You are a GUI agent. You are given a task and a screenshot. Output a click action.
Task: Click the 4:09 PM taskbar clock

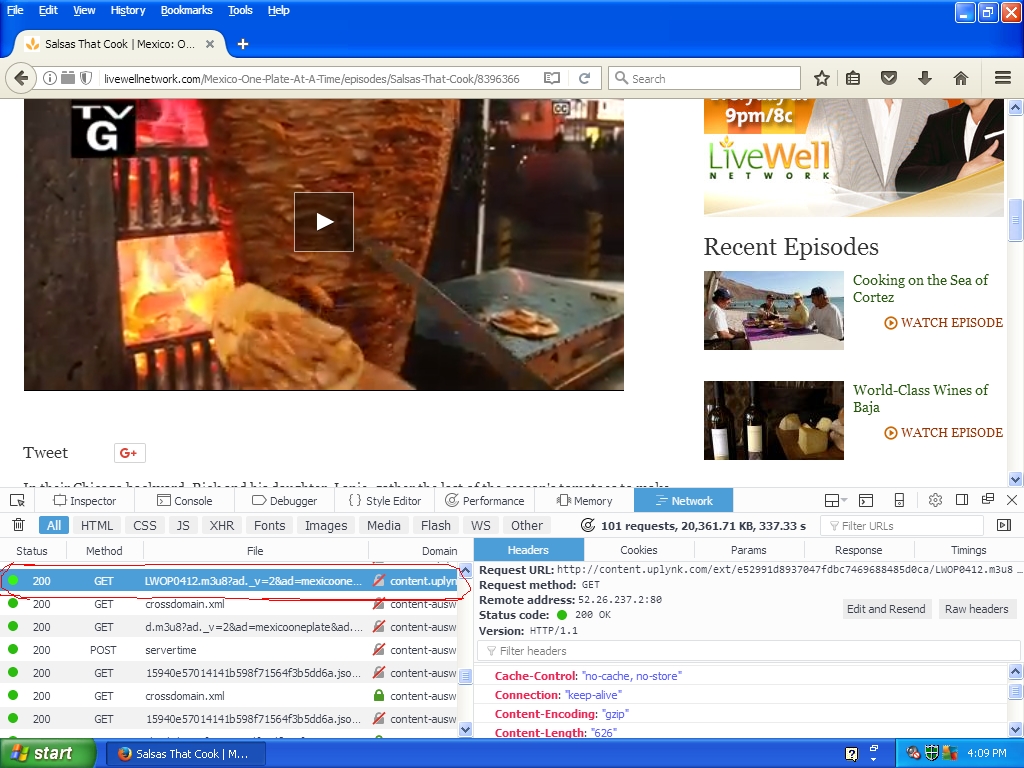[987, 753]
